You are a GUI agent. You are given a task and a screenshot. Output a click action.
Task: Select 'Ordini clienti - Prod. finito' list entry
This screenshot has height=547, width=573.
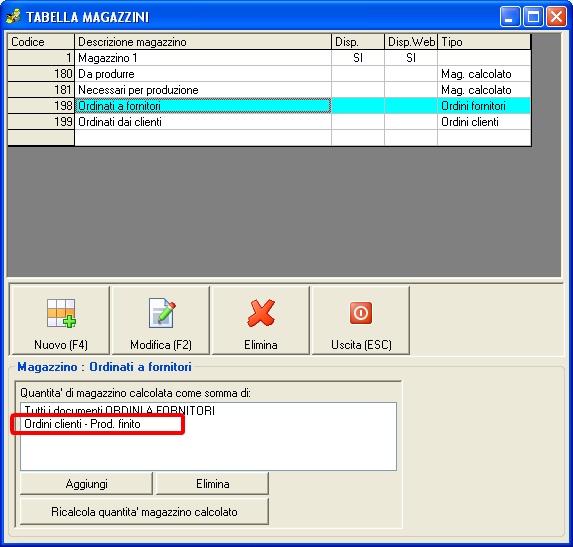[83, 424]
